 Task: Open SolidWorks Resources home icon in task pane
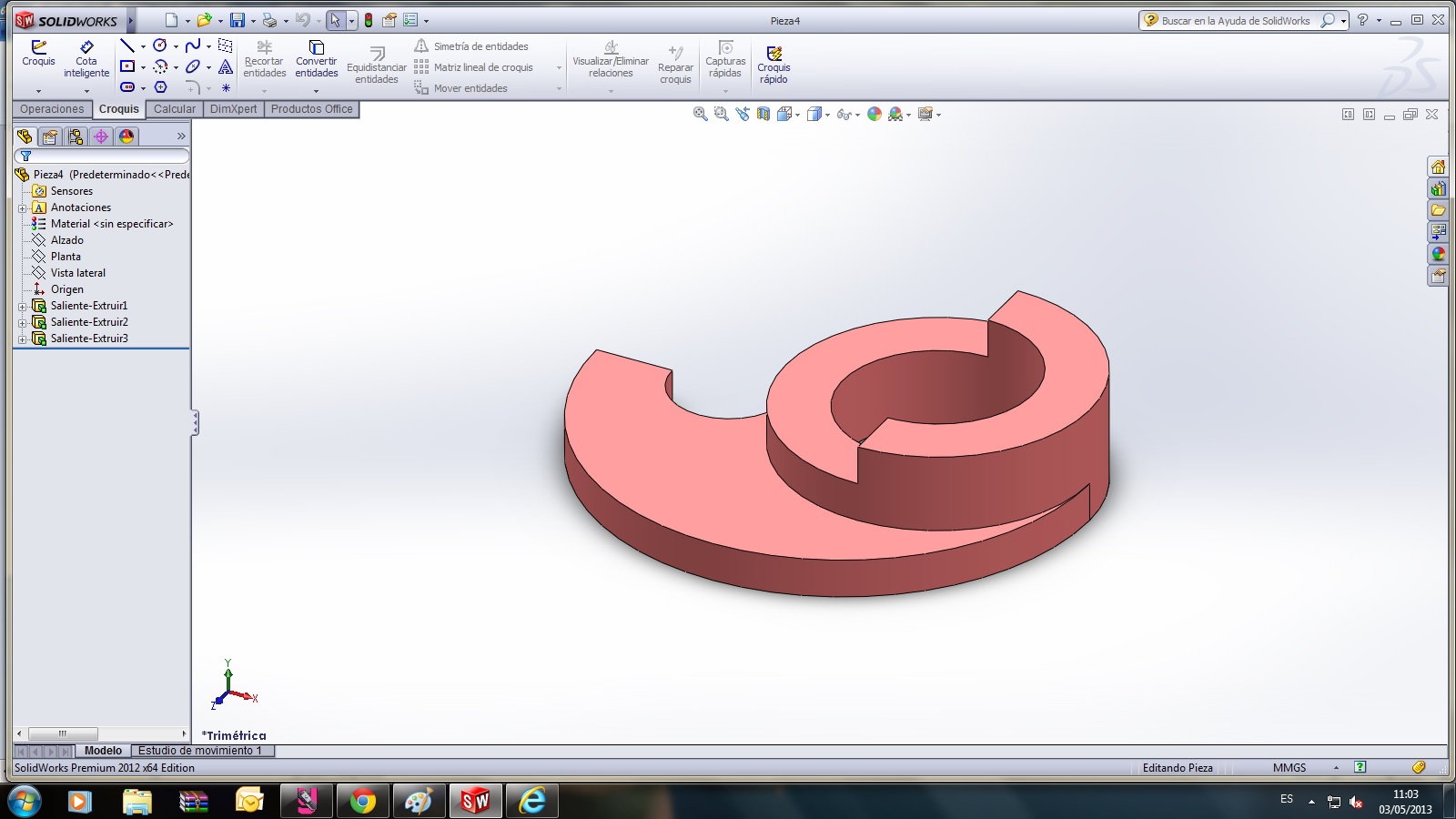point(1438,167)
